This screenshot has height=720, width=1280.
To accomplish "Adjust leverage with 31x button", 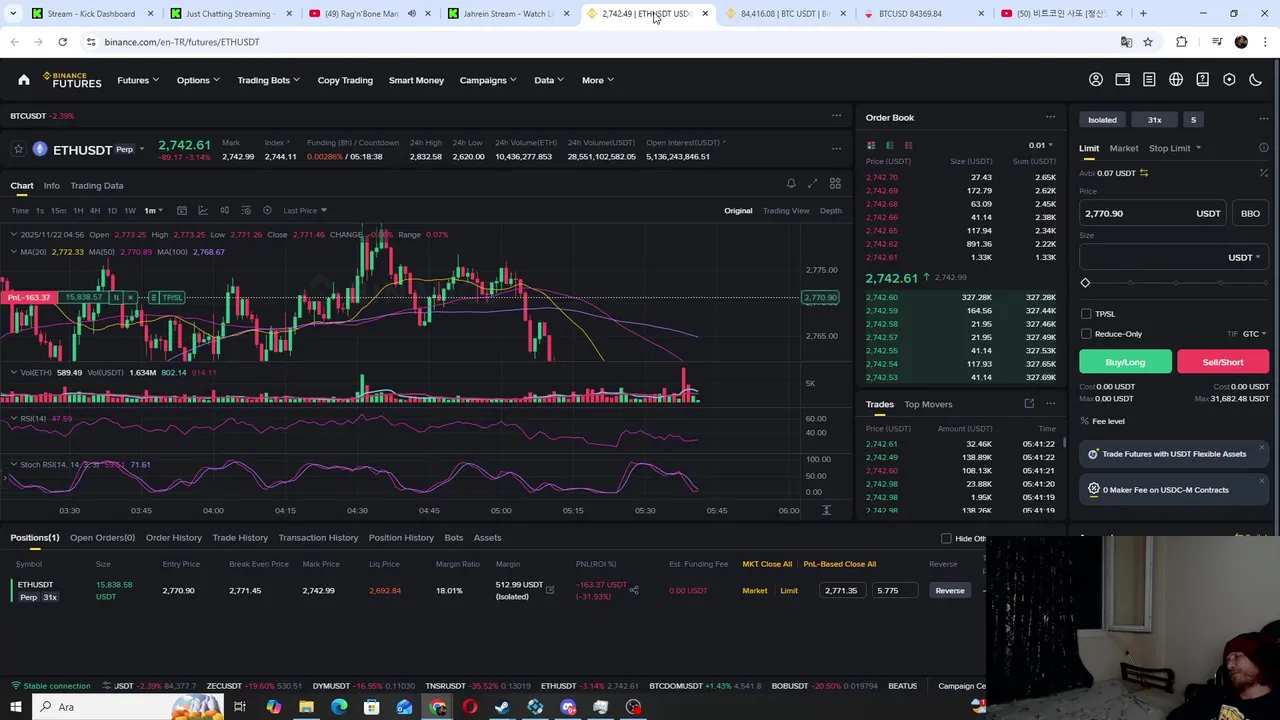I will (1154, 120).
